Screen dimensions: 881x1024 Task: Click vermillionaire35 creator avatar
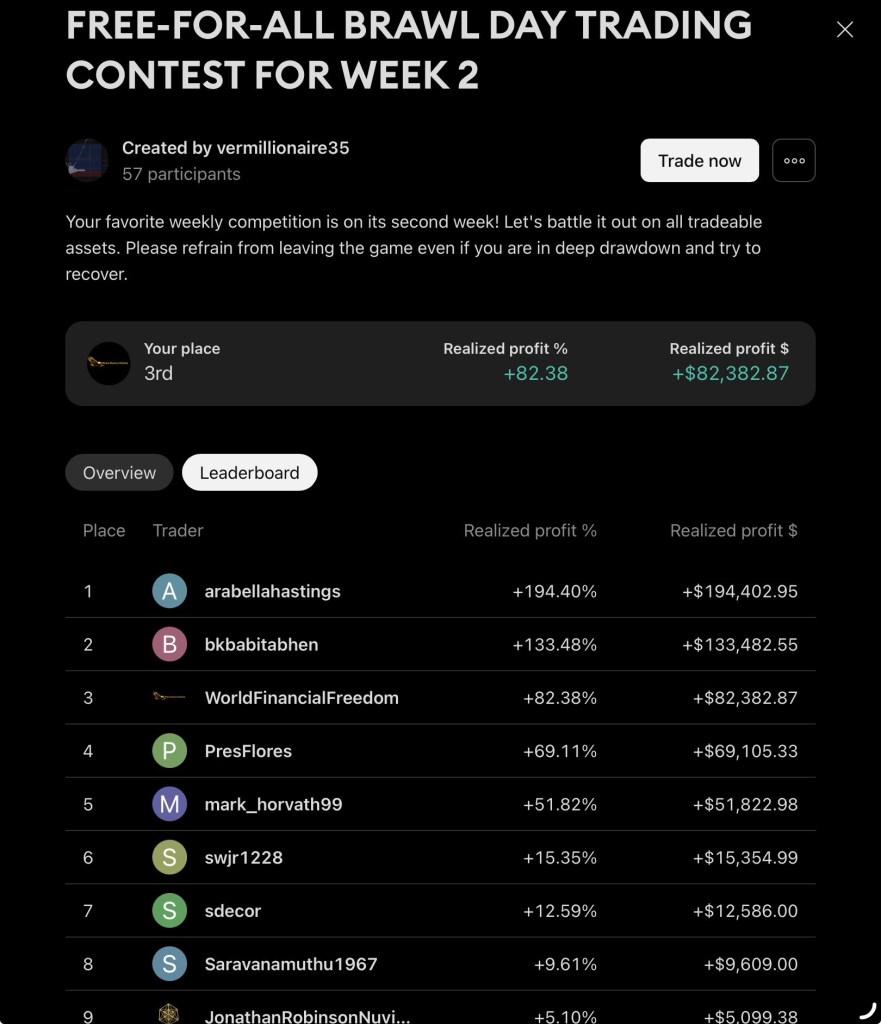pyautogui.click(x=87, y=160)
